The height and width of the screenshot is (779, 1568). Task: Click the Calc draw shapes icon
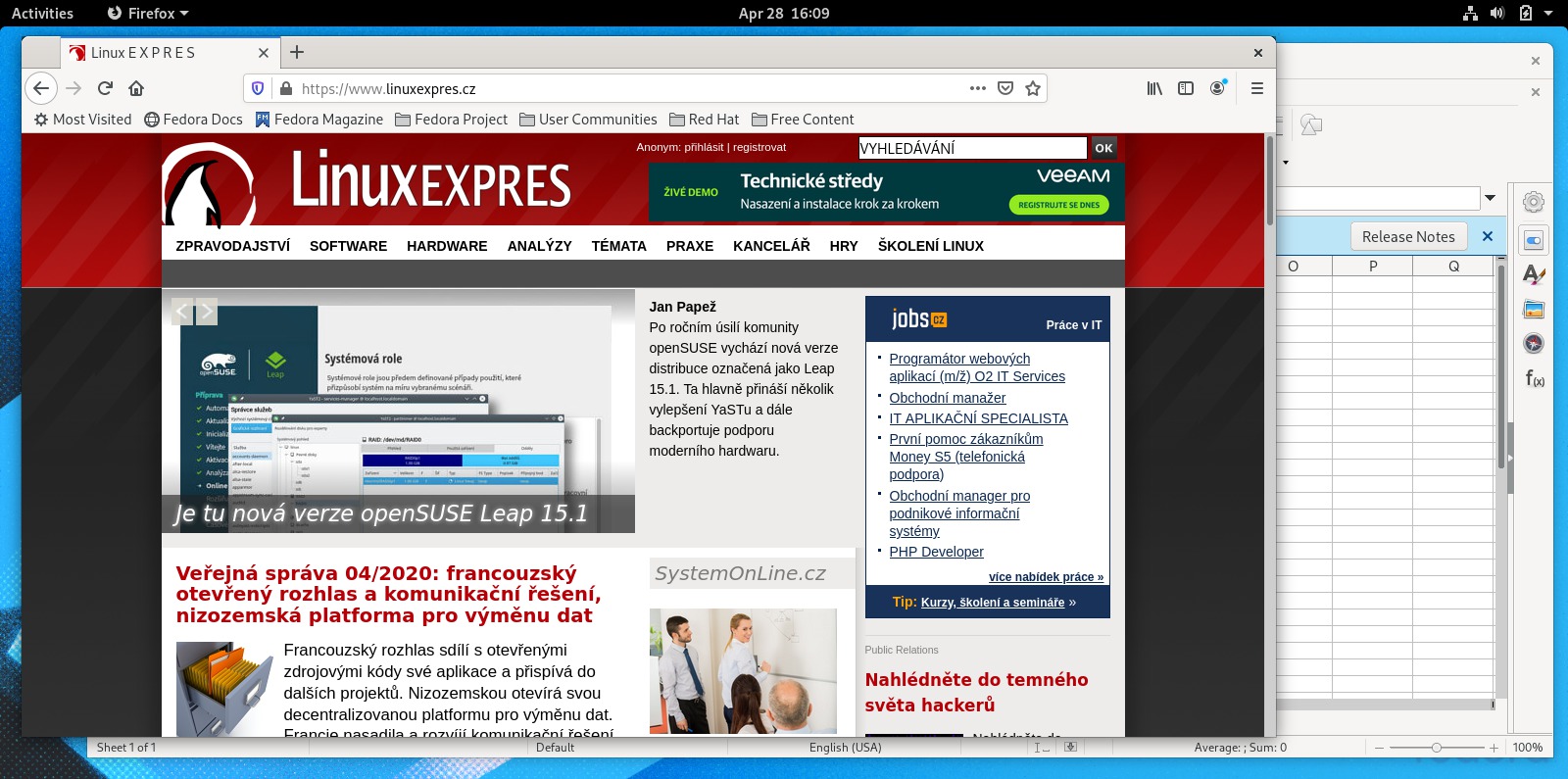pos(1311,124)
